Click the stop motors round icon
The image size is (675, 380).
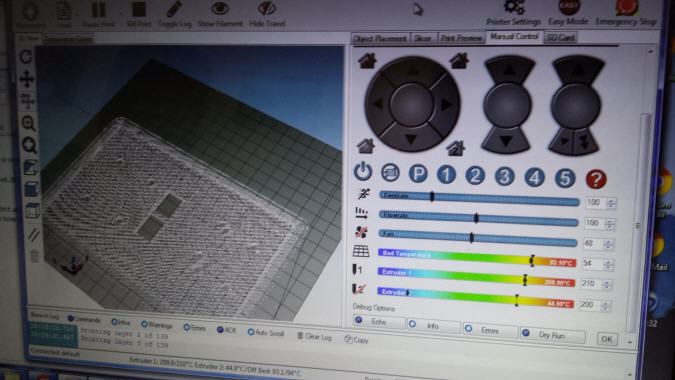click(390, 173)
